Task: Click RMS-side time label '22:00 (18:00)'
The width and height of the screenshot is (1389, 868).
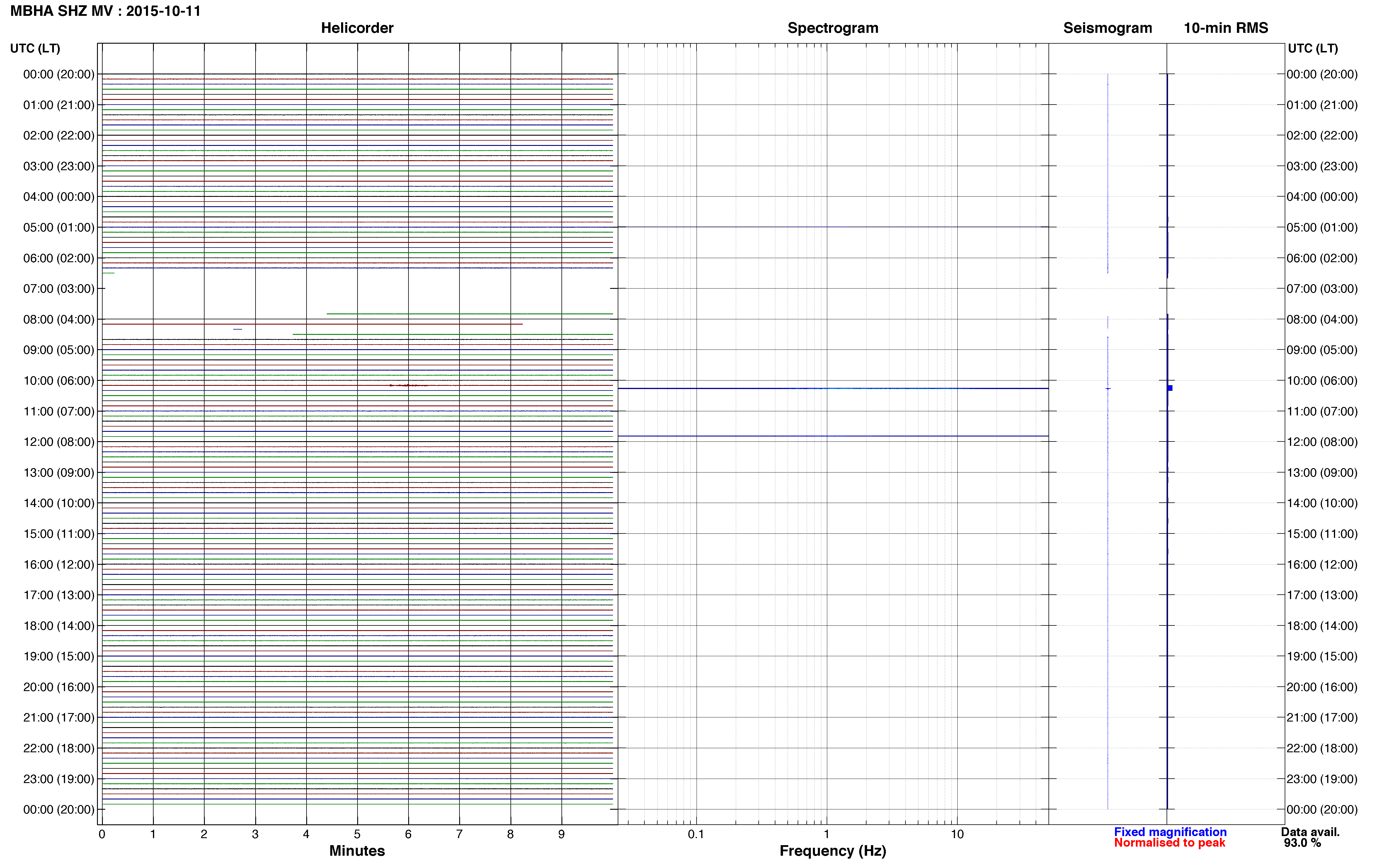Action: coord(1322,748)
